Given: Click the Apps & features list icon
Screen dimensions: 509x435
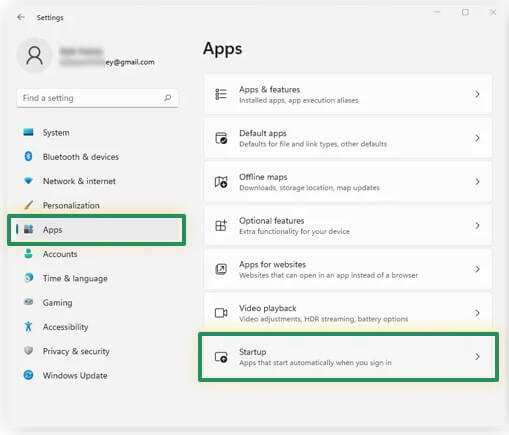Looking at the screenshot, I should pyautogui.click(x=221, y=94).
